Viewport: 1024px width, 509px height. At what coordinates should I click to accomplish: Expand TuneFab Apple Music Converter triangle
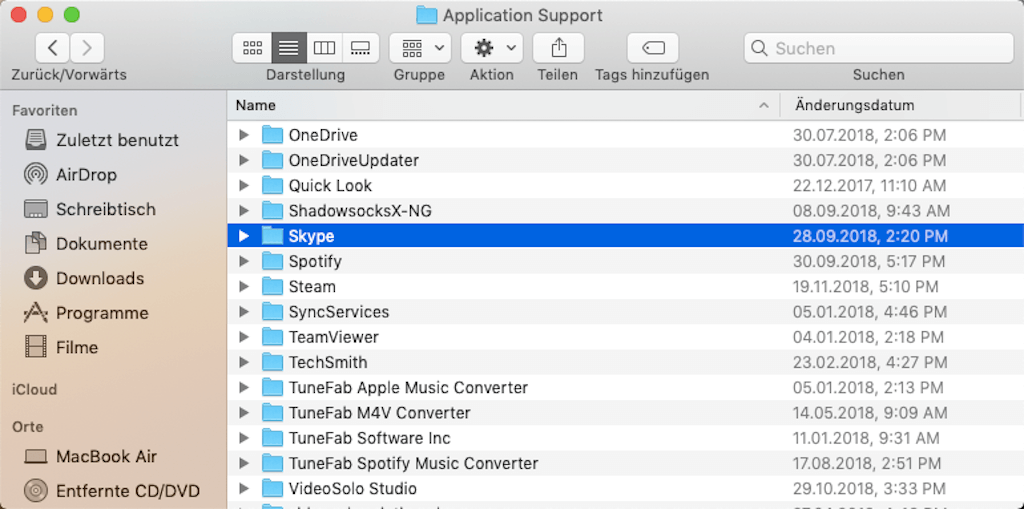point(244,387)
